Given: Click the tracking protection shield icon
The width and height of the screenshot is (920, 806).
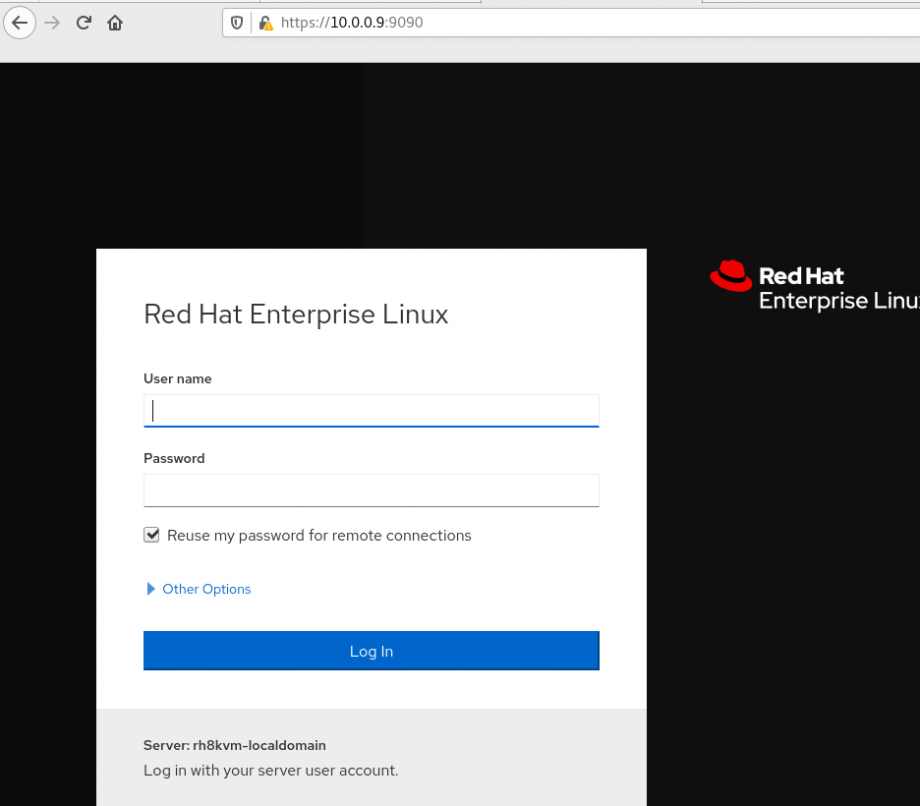Looking at the screenshot, I should (236, 22).
